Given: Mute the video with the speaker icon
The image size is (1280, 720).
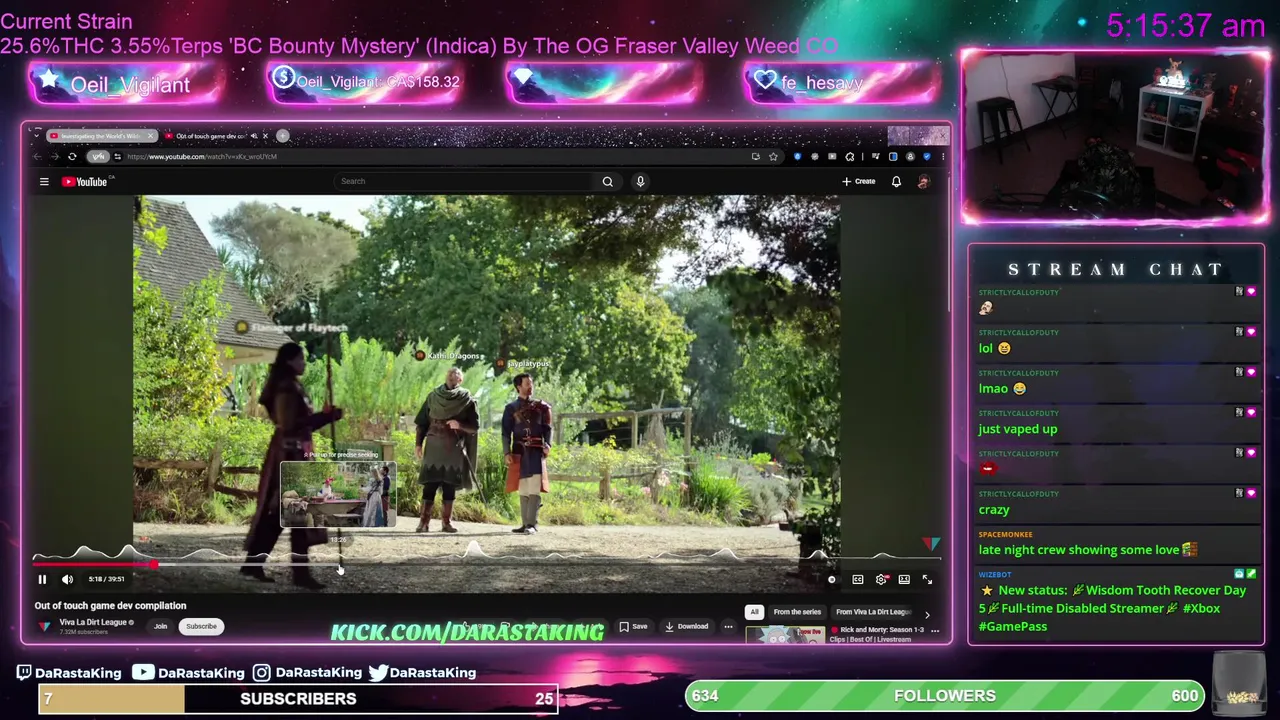Looking at the screenshot, I should 67,579.
